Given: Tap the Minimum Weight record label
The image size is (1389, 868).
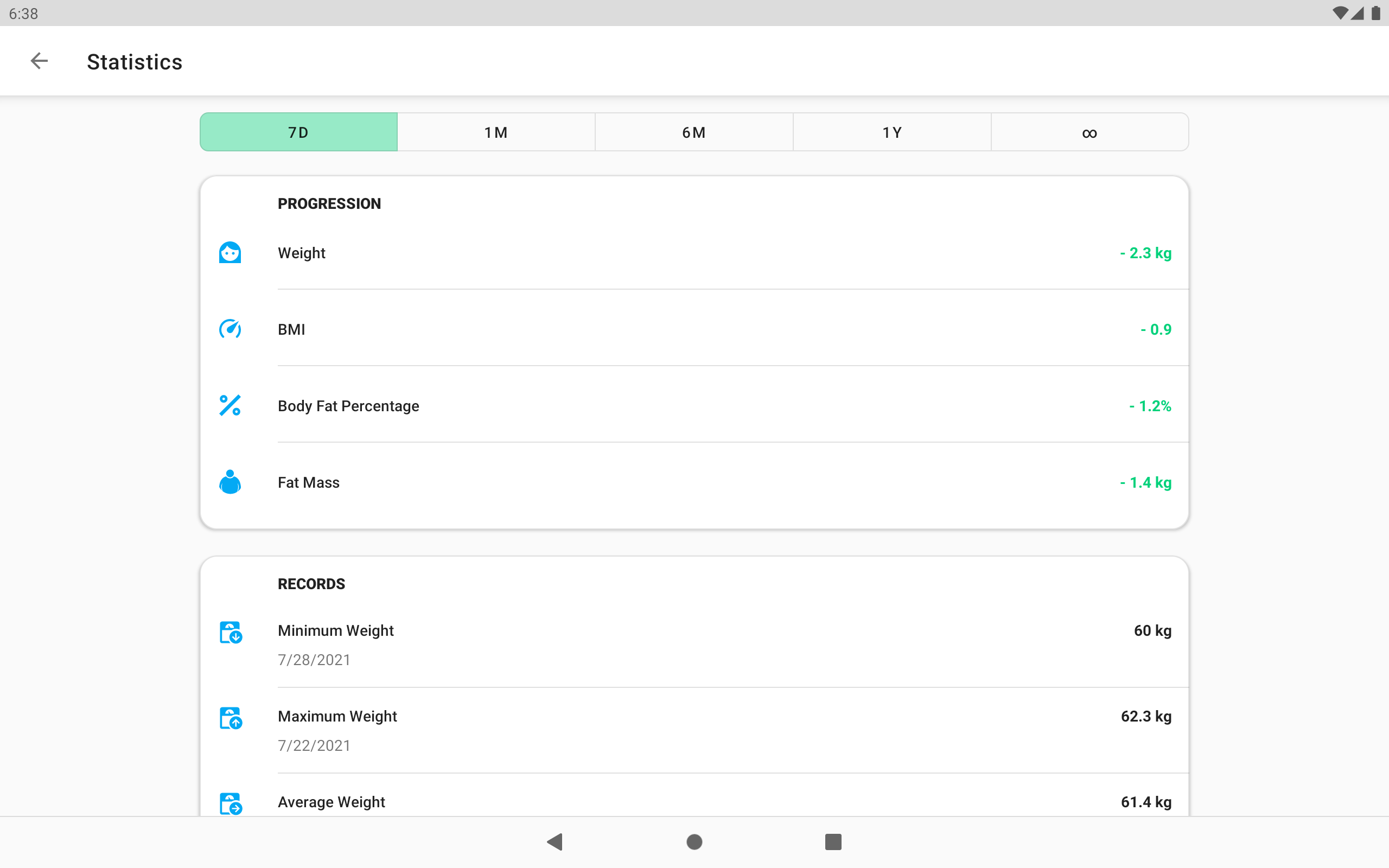Looking at the screenshot, I should pos(336,630).
